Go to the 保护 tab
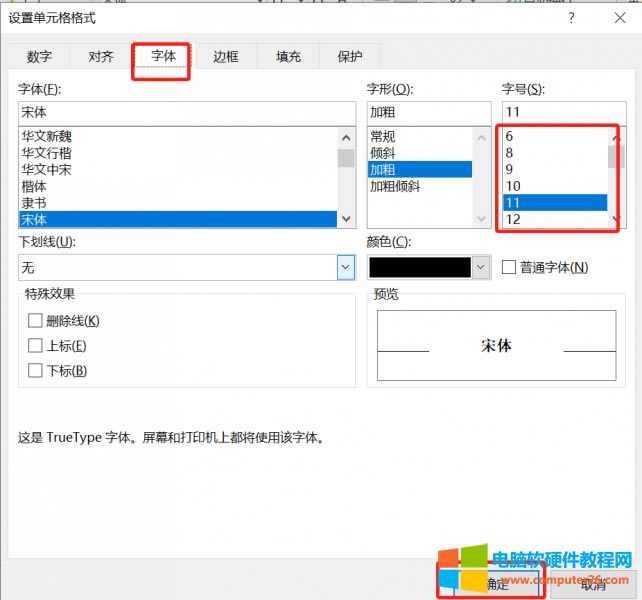 pos(350,56)
